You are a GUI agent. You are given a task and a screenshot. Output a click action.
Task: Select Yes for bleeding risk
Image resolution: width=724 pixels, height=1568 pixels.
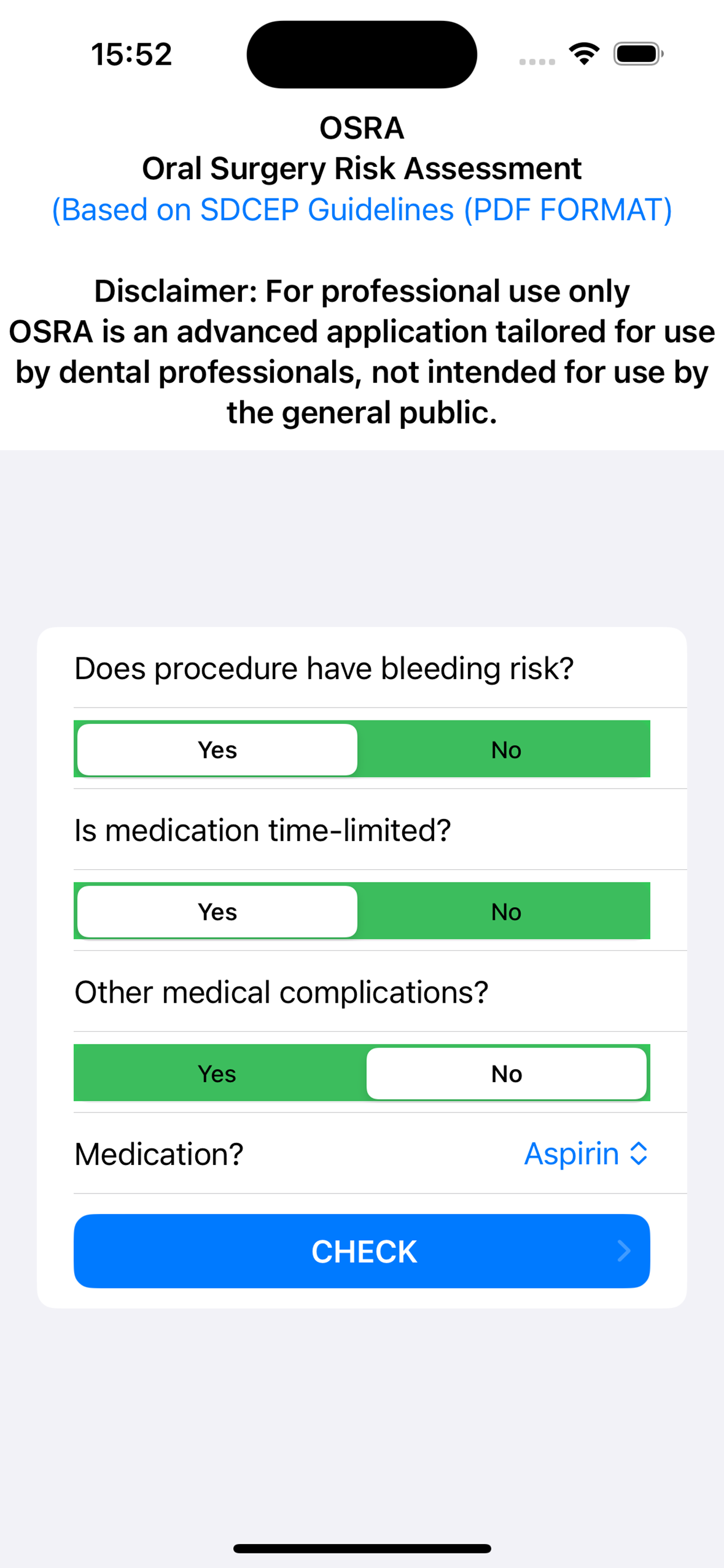(217, 750)
